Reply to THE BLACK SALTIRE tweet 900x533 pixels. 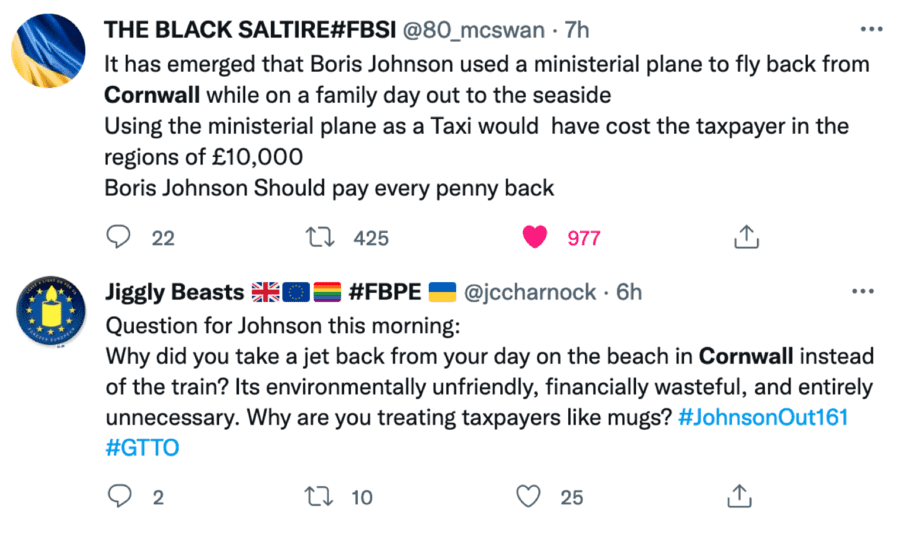coord(119,238)
